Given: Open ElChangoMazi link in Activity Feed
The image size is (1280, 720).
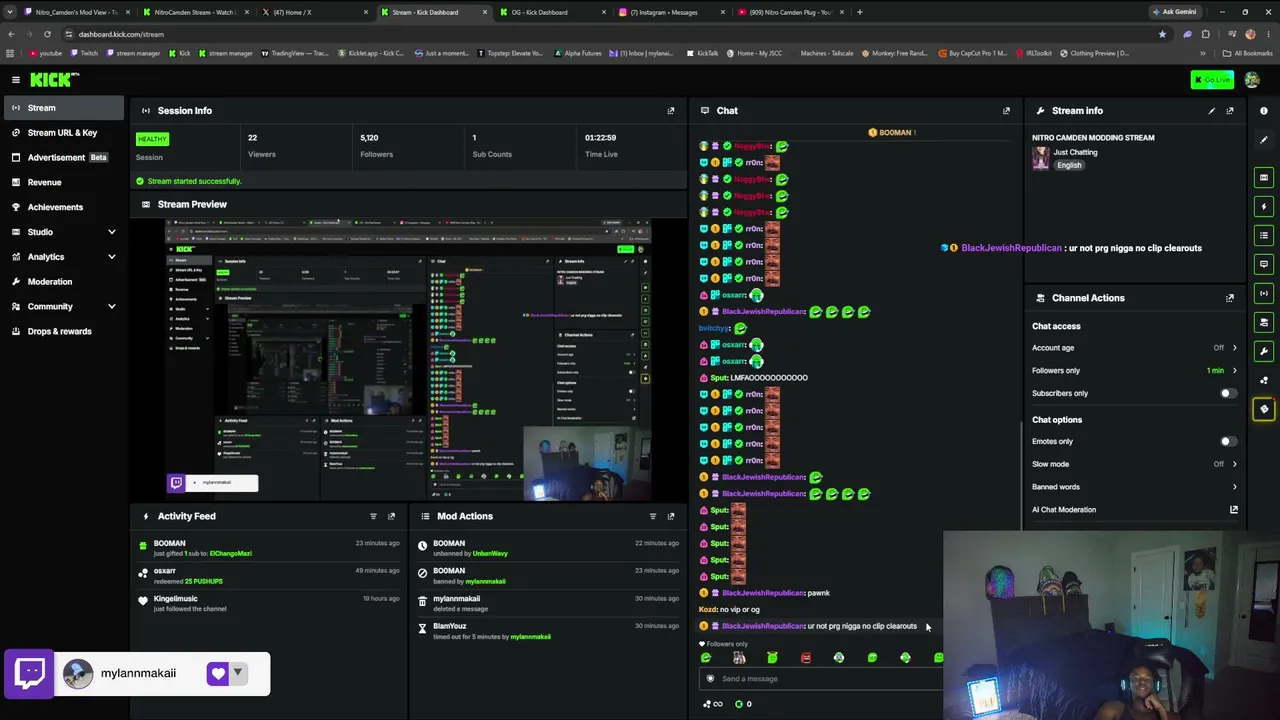Looking at the screenshot, I should pos(231,554).
